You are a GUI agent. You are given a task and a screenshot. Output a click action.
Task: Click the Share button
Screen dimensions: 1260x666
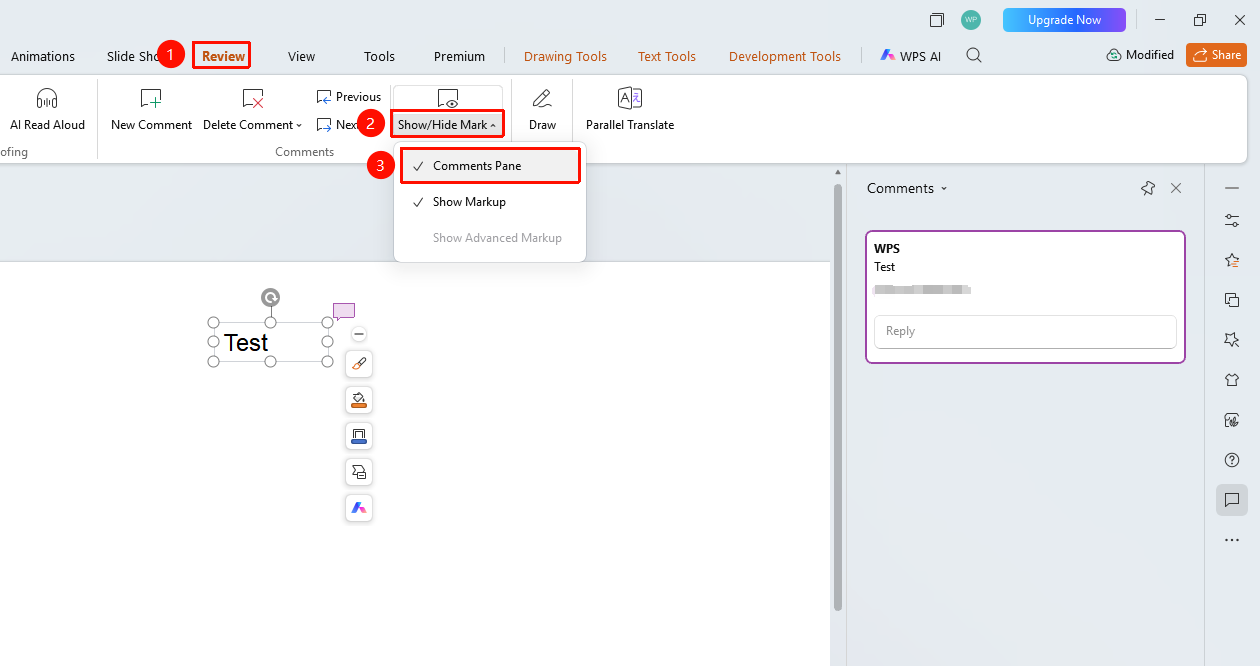coord(1216,55)
